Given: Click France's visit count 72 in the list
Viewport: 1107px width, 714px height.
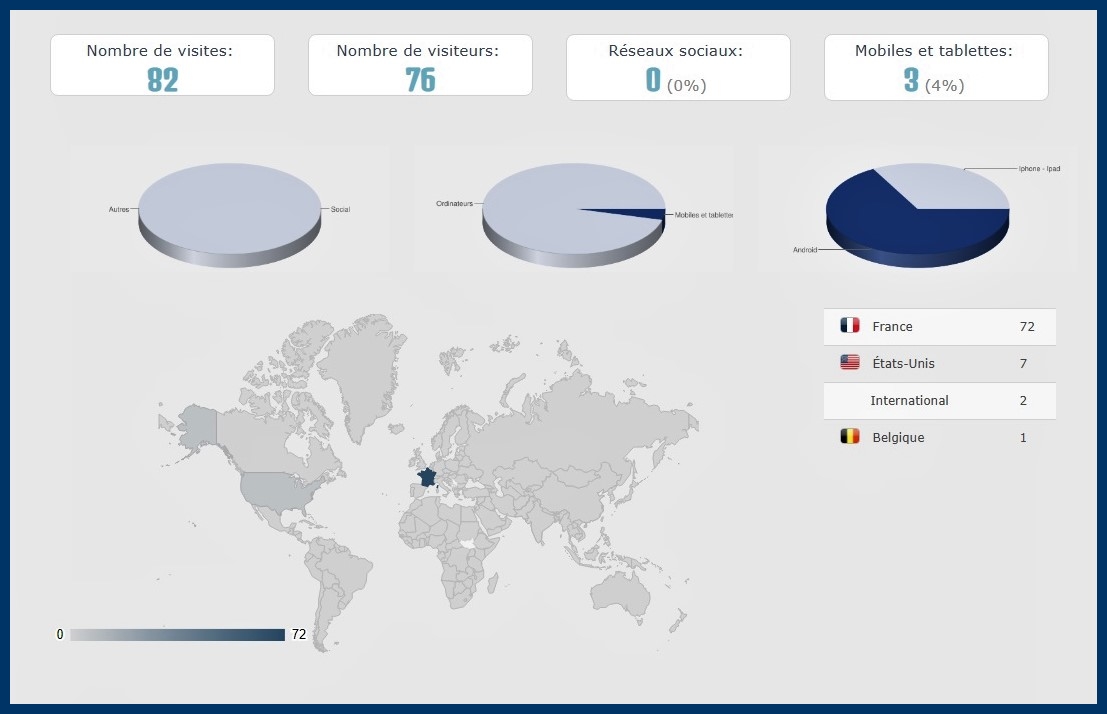Looking at the screenshot, I should [1027, 326].
